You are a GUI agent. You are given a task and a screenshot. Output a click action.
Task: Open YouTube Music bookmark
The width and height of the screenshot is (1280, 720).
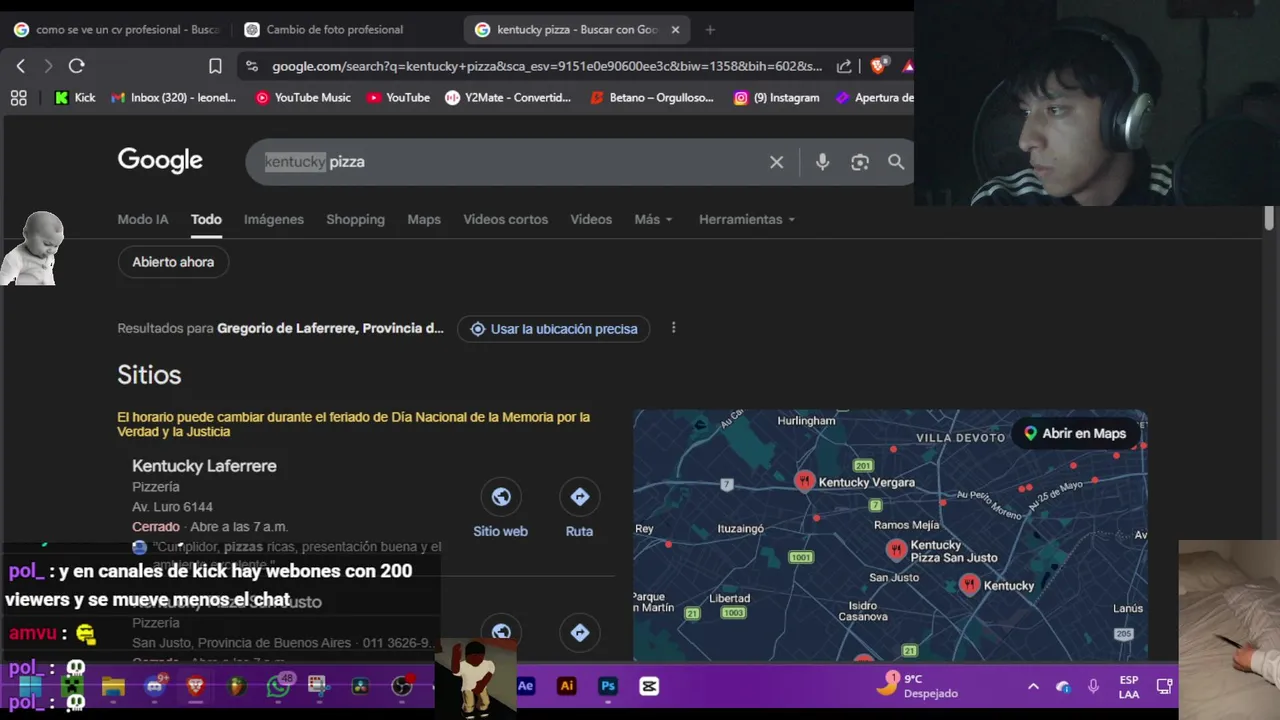click(303, 98)
